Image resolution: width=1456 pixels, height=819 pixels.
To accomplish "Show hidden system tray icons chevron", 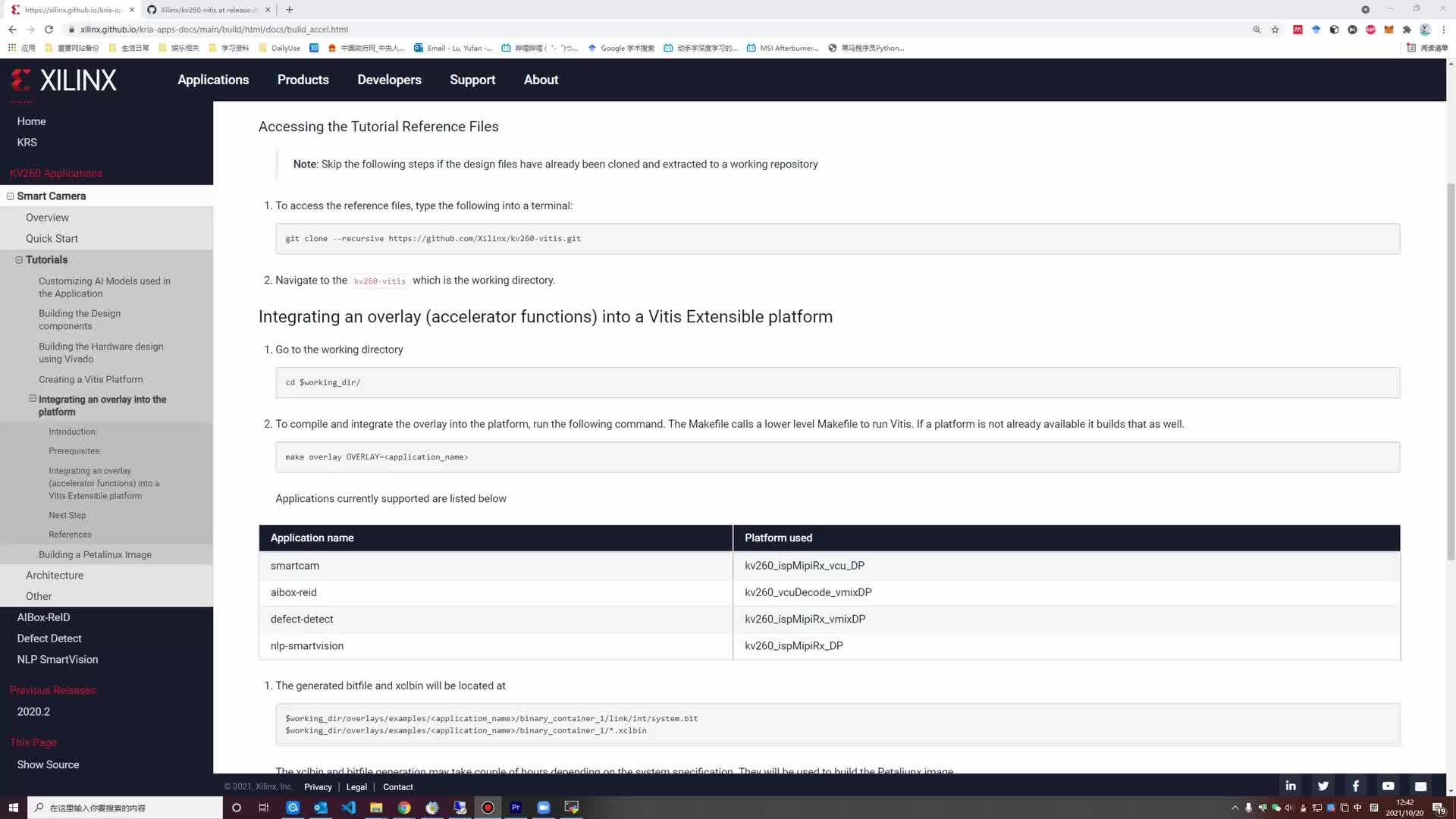I will click(x=1235, y=808).
